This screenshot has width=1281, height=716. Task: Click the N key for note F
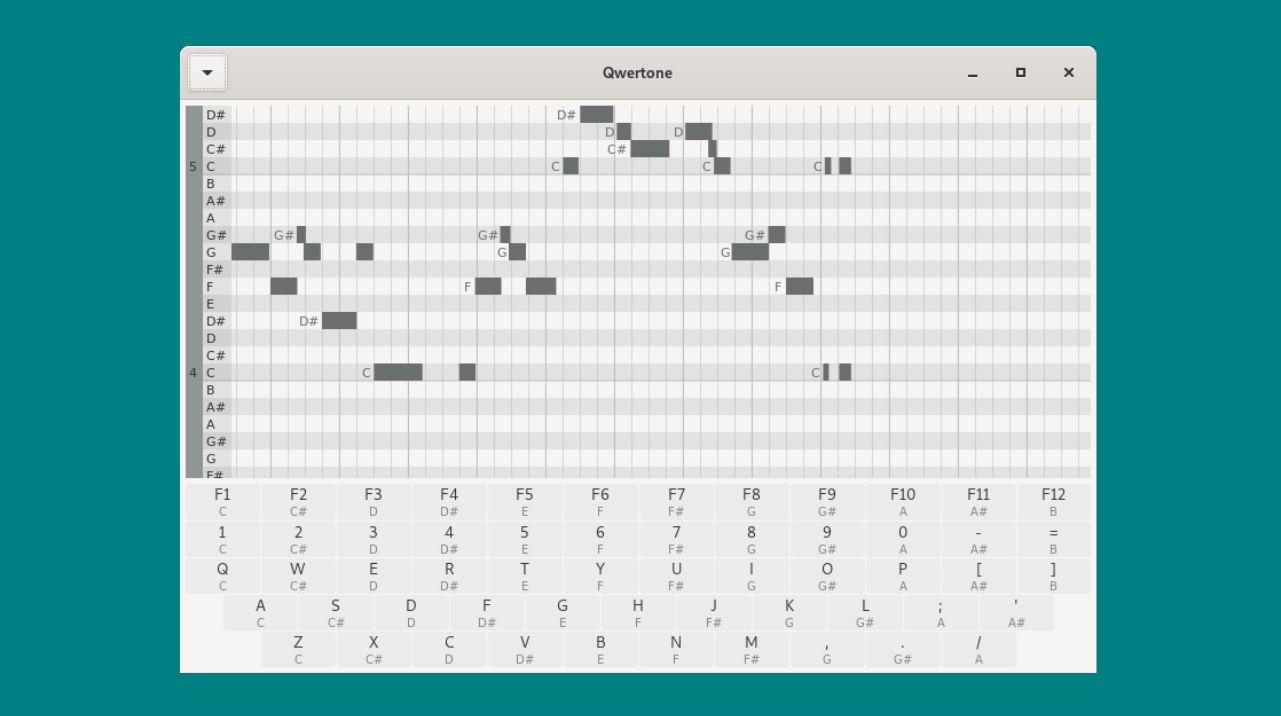click(x=676, y=650)
